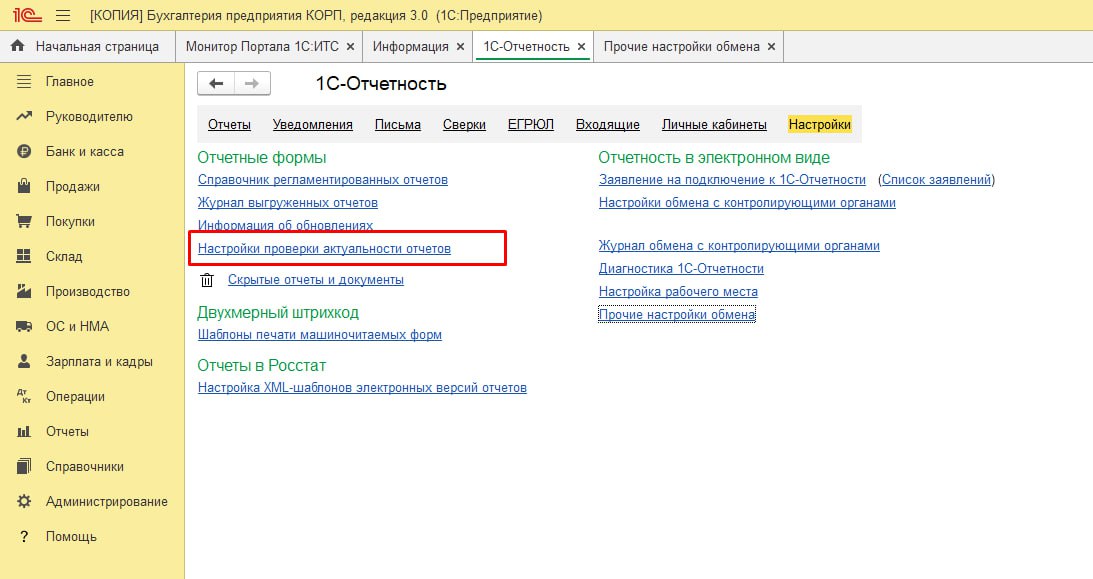This screenshot has height=579, width=1093.
Task: Open the Зарплата и кадры sidebar section
Action: 92,361
